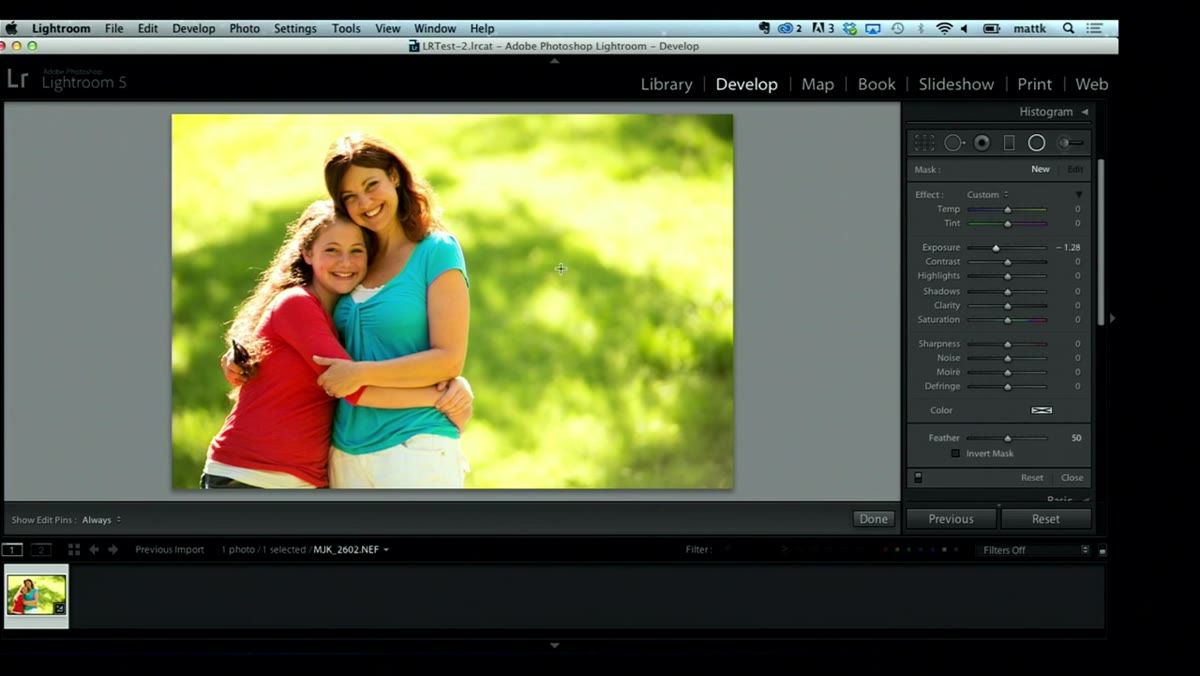Open the second window display button 2
This screenshot has width=1200, height=676.
pyautogui.click(x=41, y=550)
